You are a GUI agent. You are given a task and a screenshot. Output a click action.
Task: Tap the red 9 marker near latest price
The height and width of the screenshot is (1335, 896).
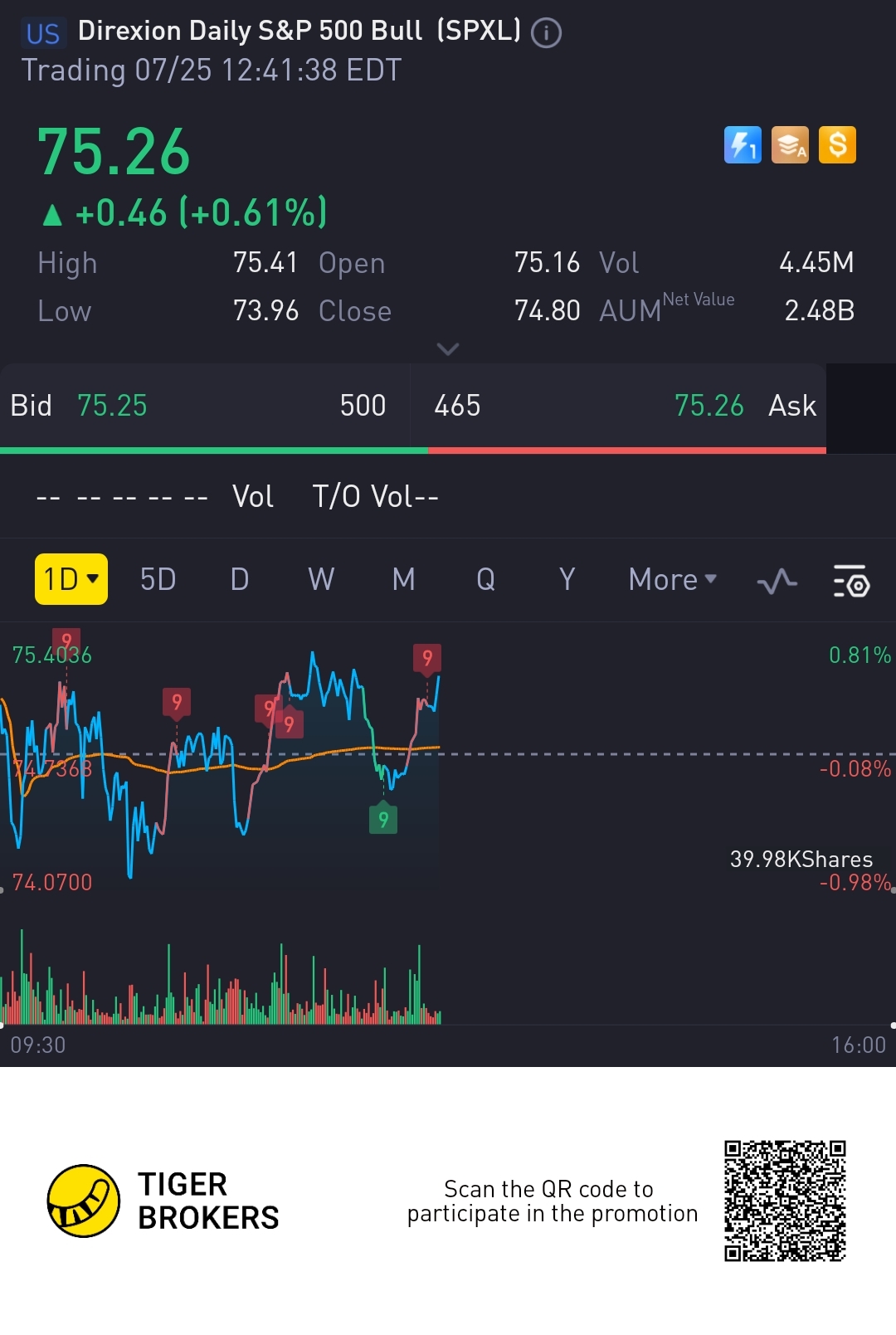(x=427, y=658)
